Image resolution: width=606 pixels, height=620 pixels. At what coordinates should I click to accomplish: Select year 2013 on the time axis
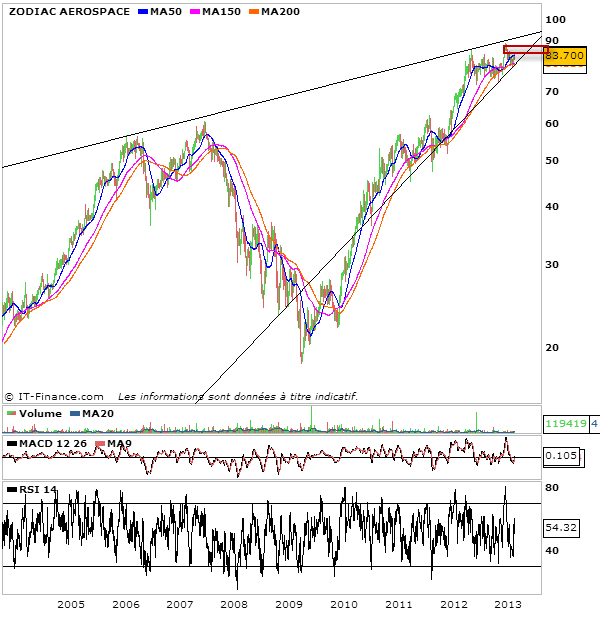pos(507,604)
